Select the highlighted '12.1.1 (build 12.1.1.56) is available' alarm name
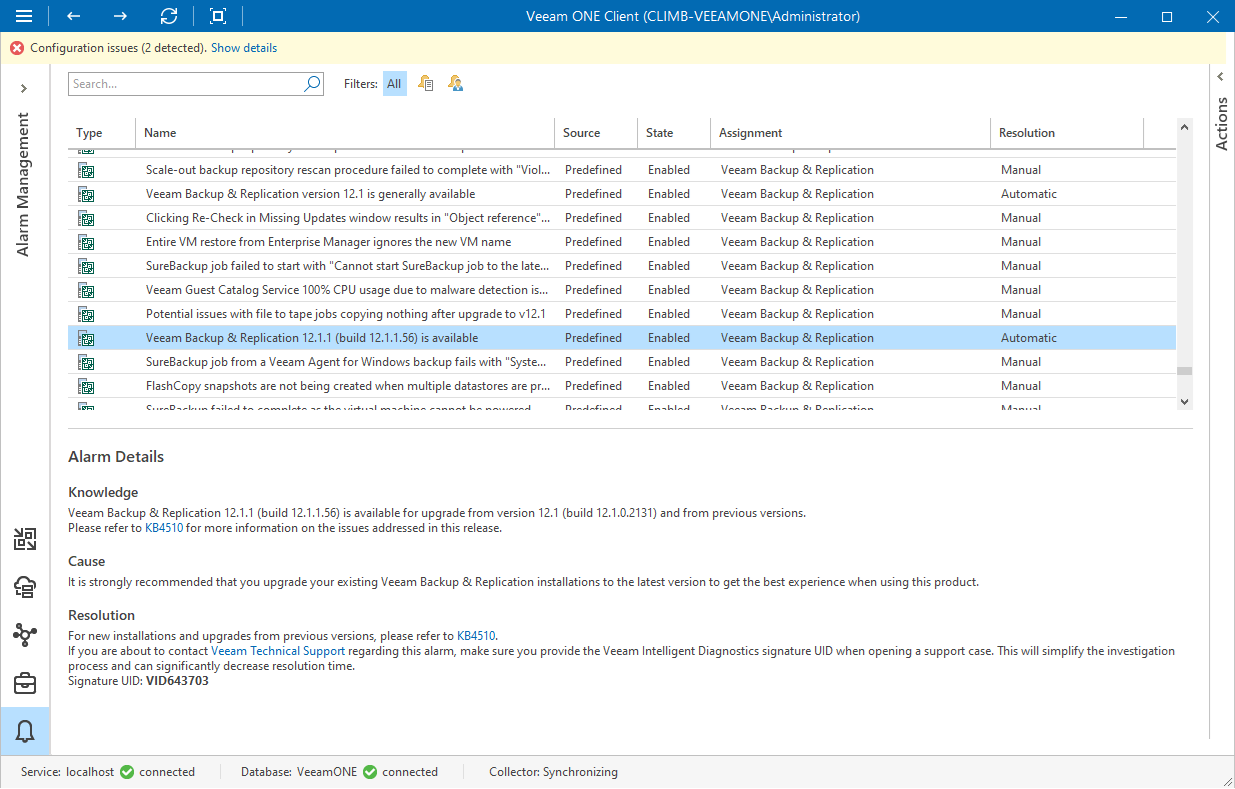Viewport: 1235px width, 789px height. click(x=312, y=338)
